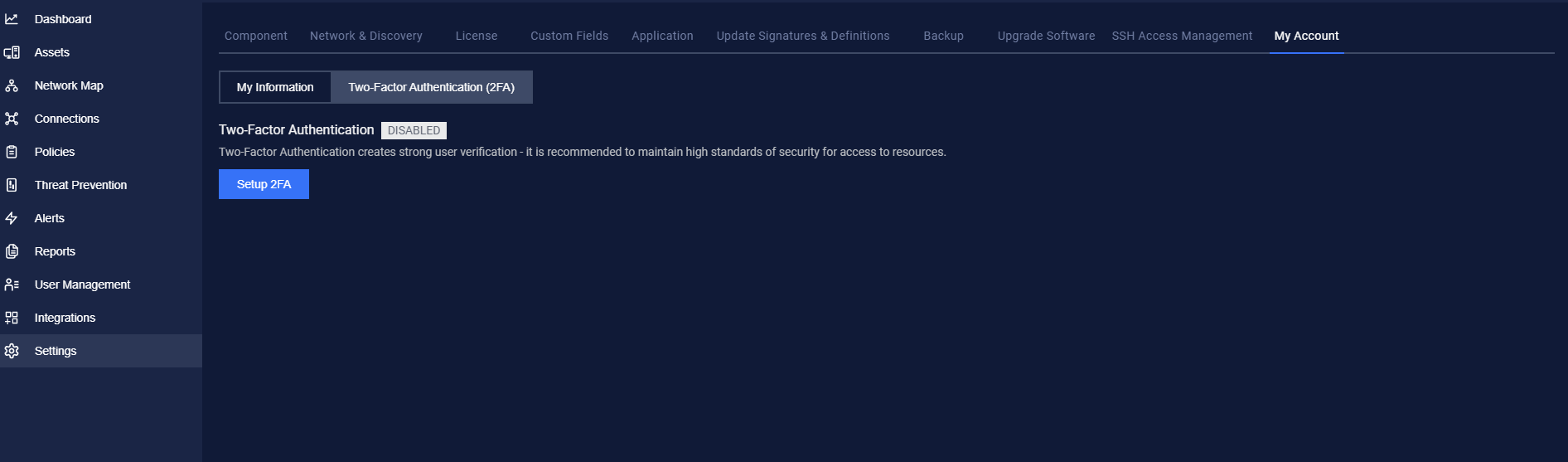Image resolution: width=1568 pixels, height=462 pixels.
Task: Click the Reports documents icon
Action: pyautogui.click(x=12, y=251)
